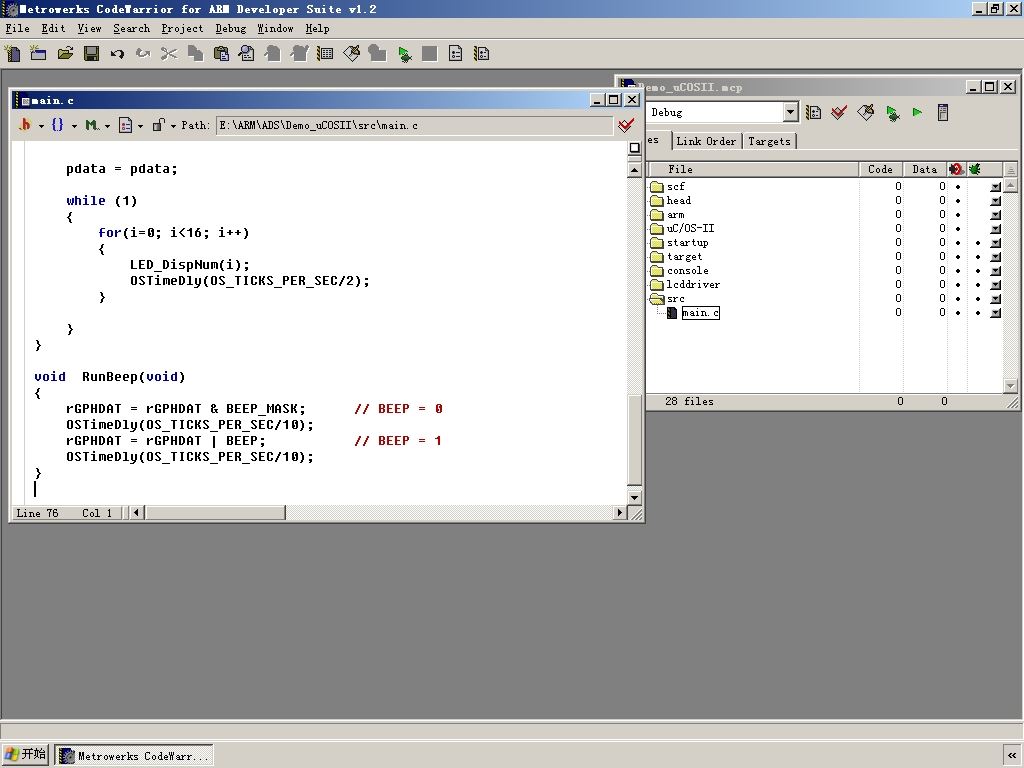Click the green Run arrow in the project window
This screenshot has width=1024, height=768.
point(918,112)
